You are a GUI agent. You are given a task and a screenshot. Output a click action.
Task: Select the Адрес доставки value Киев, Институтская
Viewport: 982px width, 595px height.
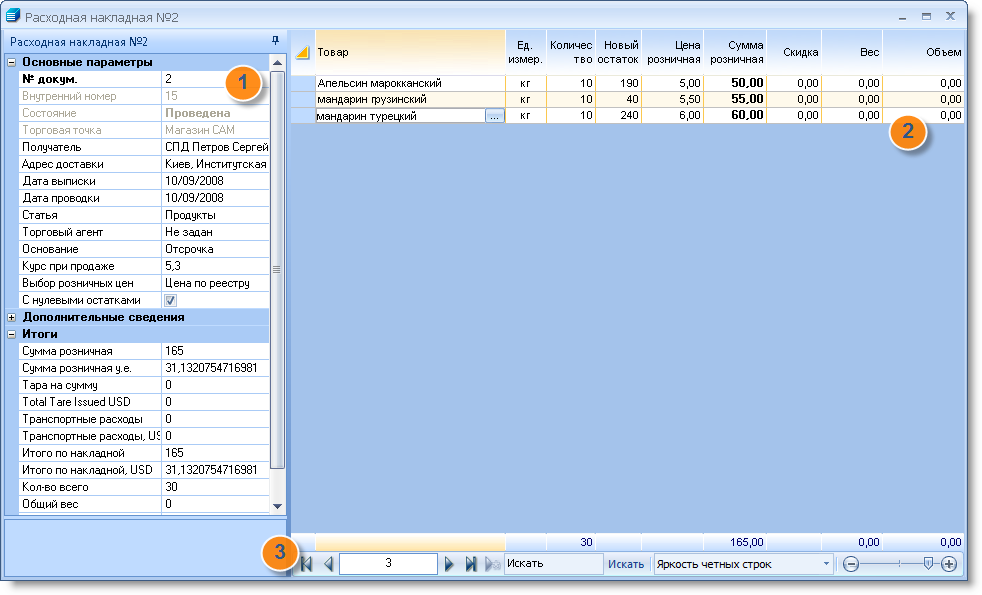pos(215,164)
